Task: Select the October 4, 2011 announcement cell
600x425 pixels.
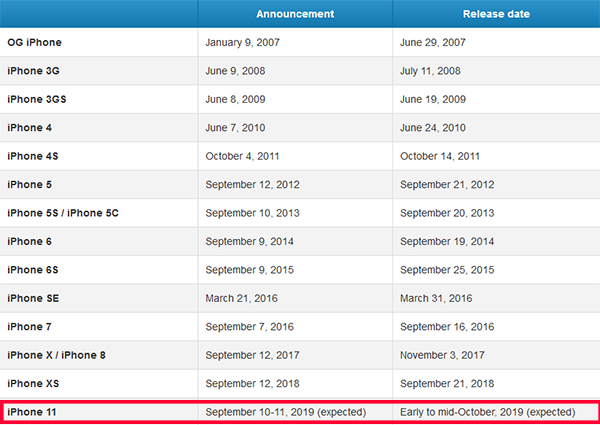Action: point(244,157)
